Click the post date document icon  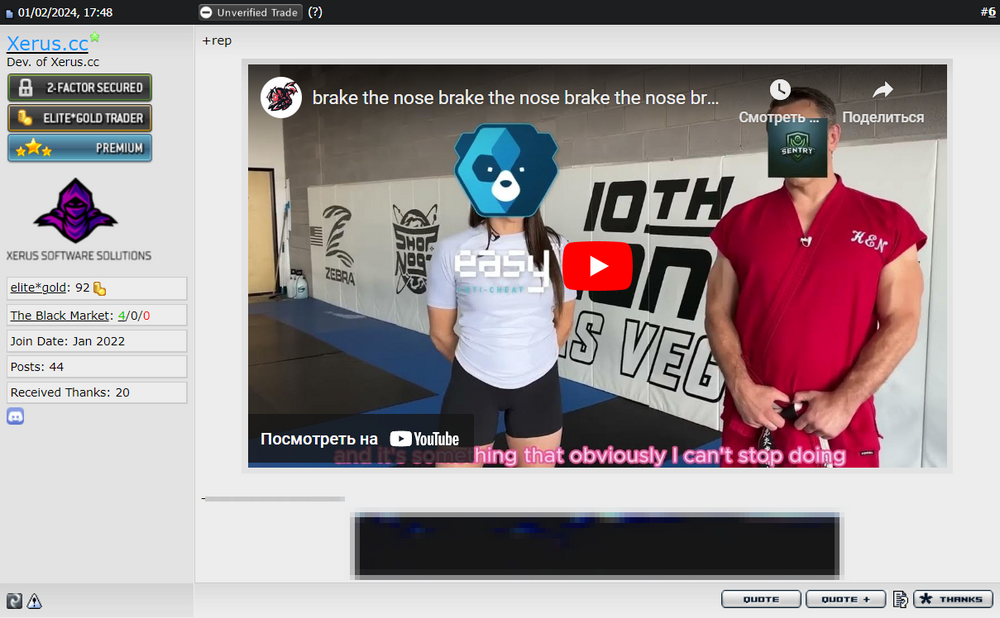tap(9, 13)
